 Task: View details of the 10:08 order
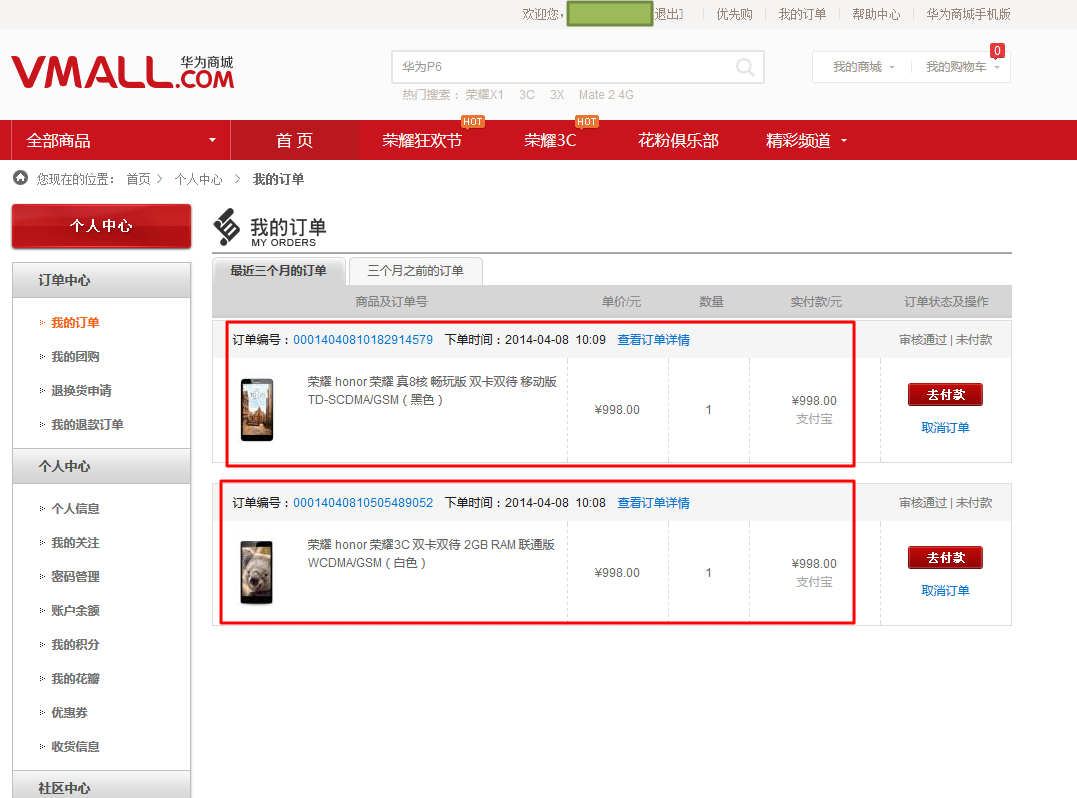pyautogui.click(x=653, y=503)
